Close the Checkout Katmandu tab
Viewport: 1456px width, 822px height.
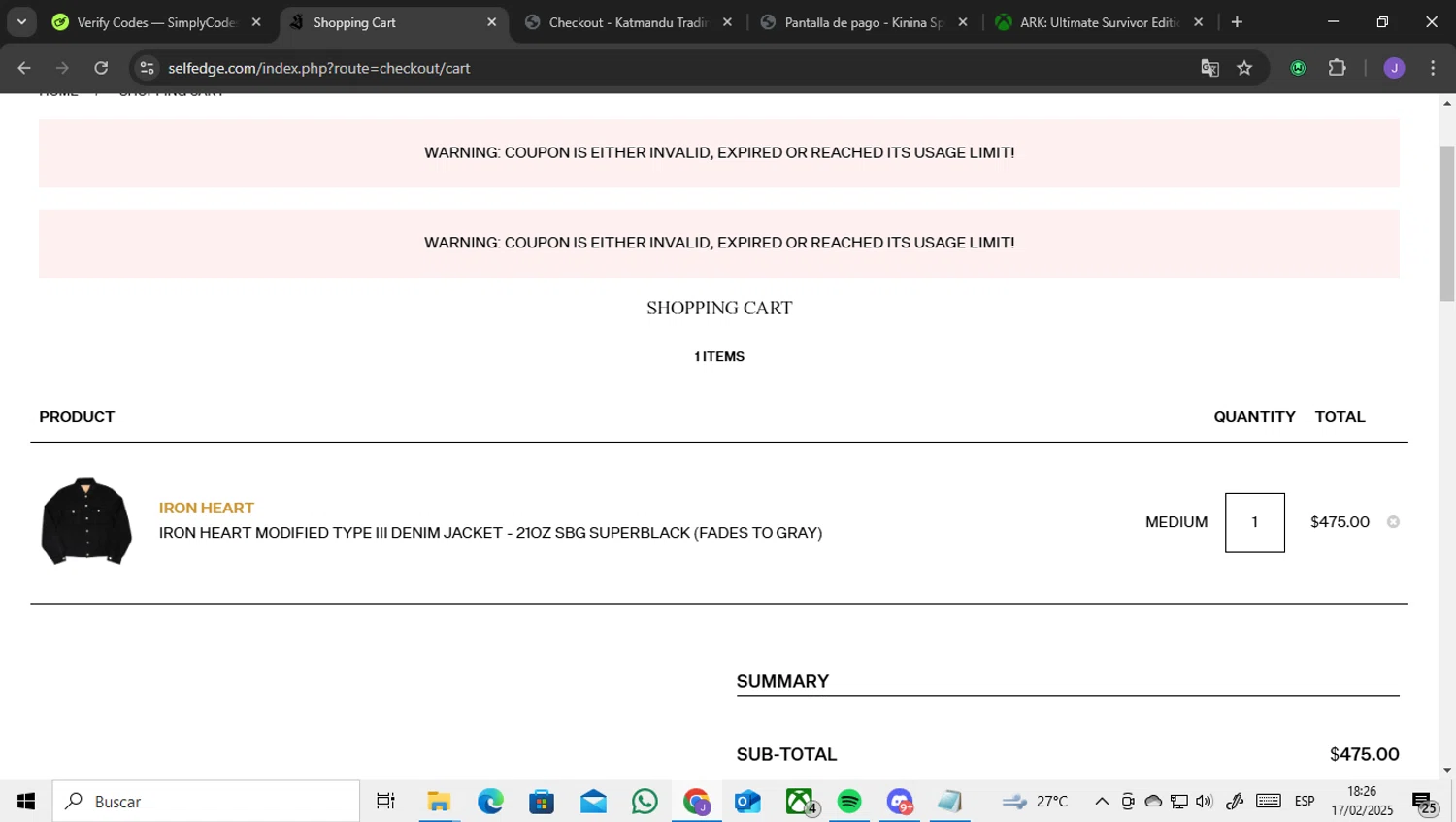pyautogui.click(x=727, y=22)
